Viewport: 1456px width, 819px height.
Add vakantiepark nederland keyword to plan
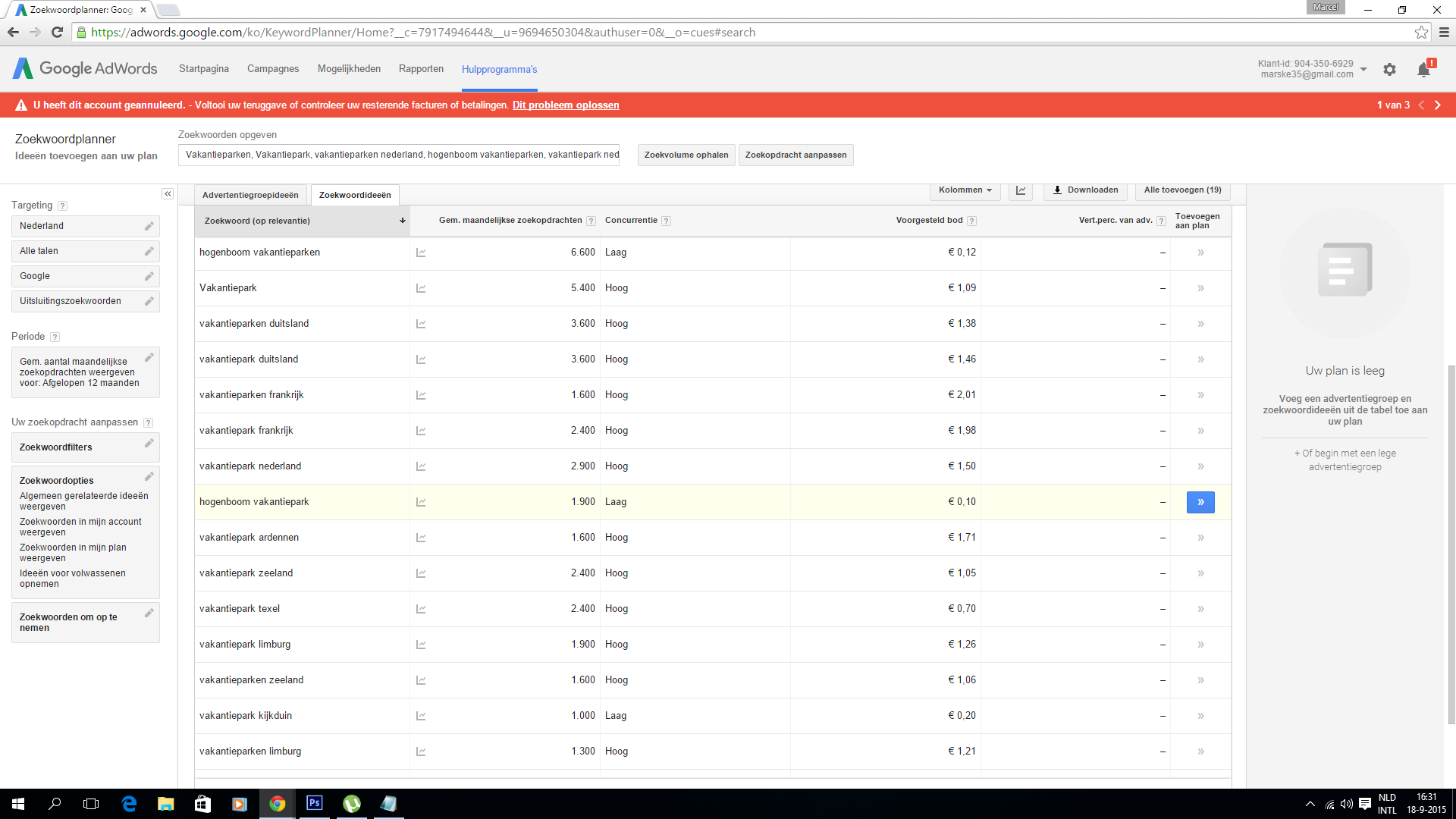(x=1200, y=466)
